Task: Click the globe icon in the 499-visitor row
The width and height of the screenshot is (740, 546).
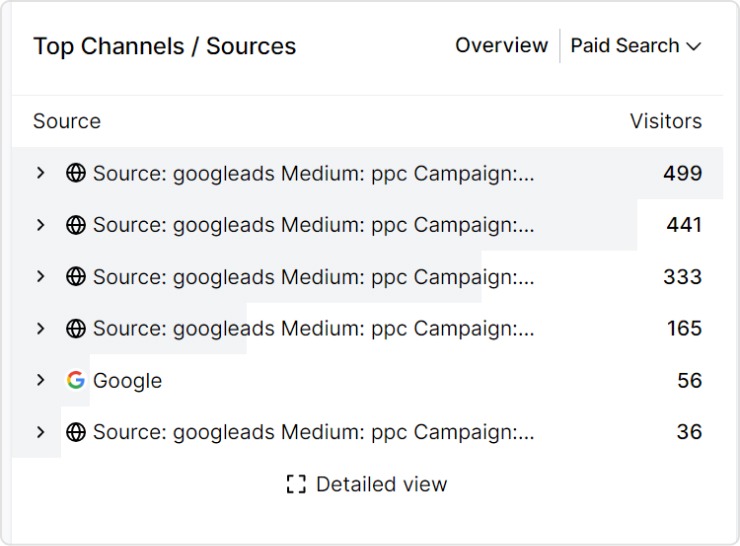Action: pos(76,173)
